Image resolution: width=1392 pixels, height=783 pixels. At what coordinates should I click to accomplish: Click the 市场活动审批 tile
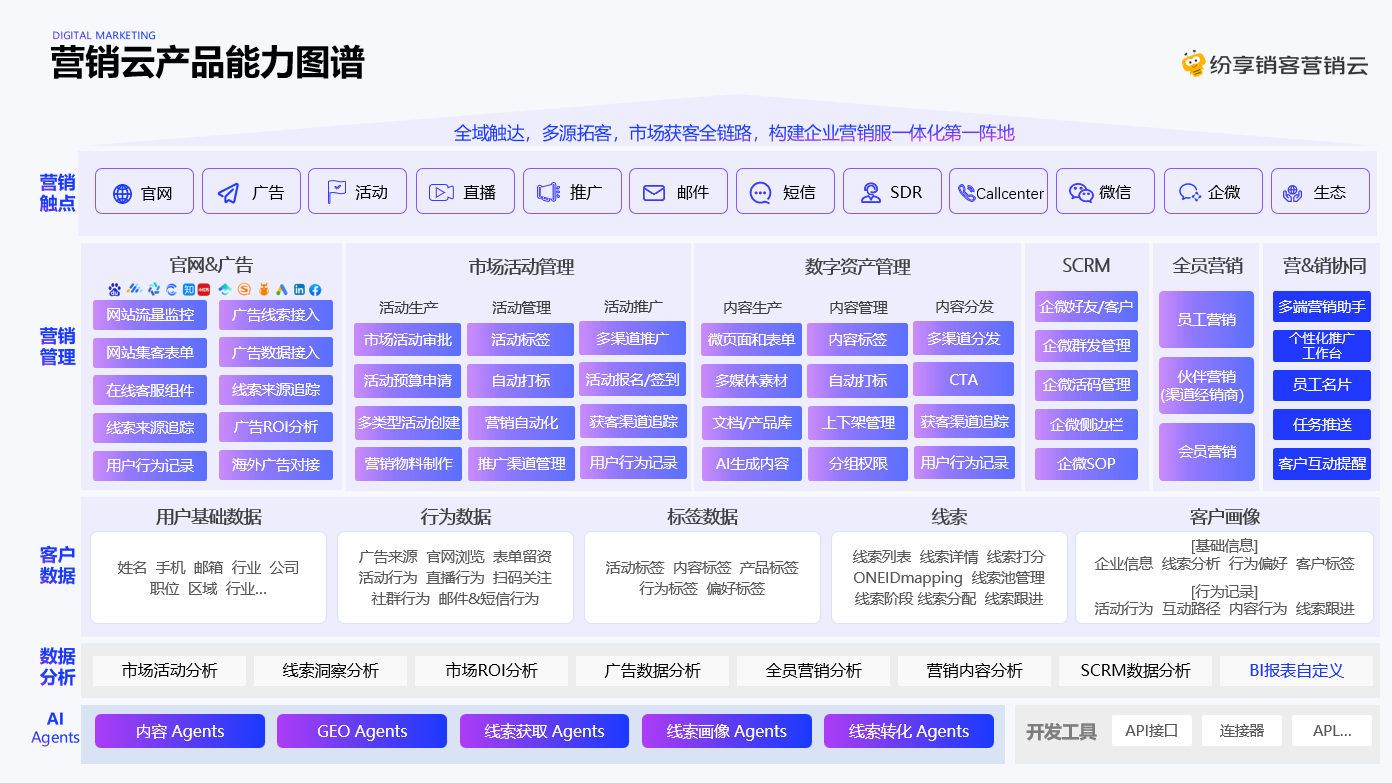(x=407, y=339)
